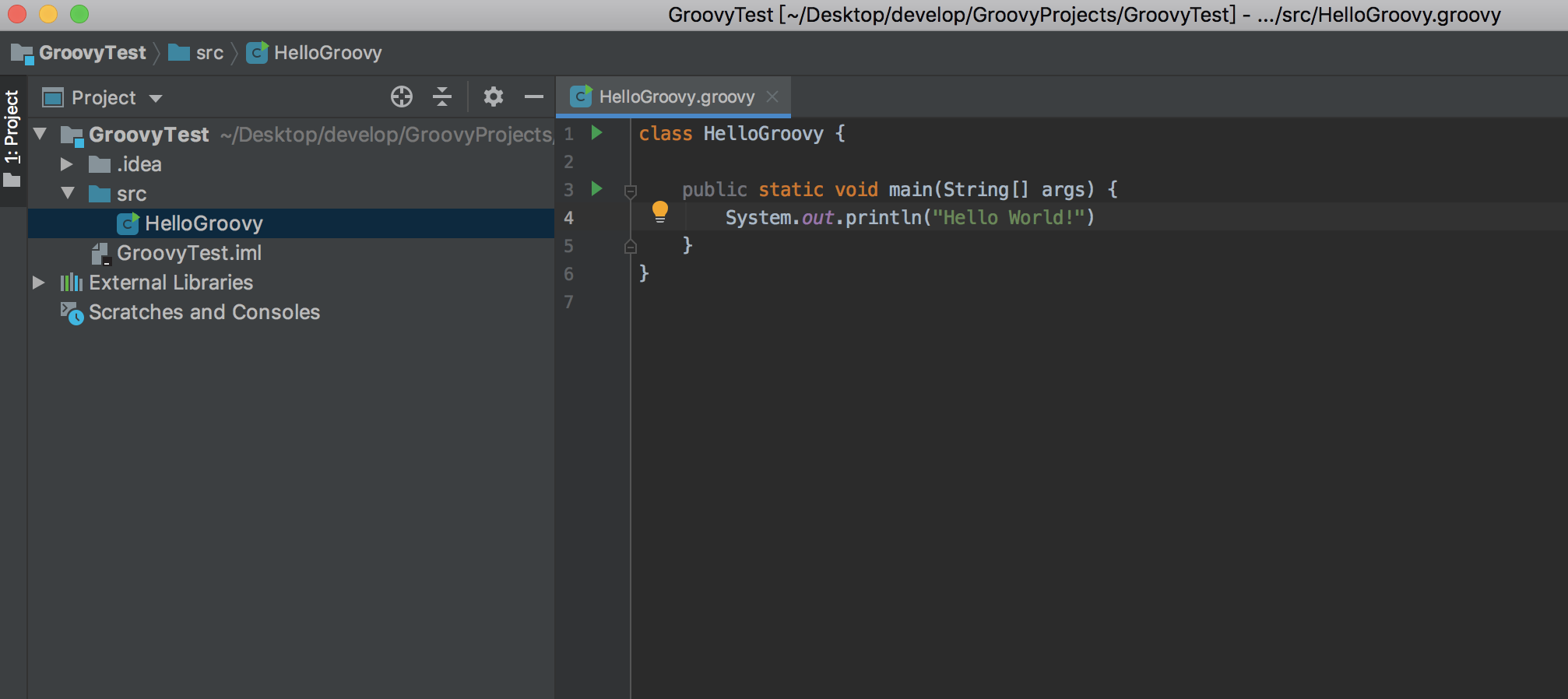Click the macOS yellow minimize button
The height and width of the screenshot is (699, 1568).
click(48, 14)
